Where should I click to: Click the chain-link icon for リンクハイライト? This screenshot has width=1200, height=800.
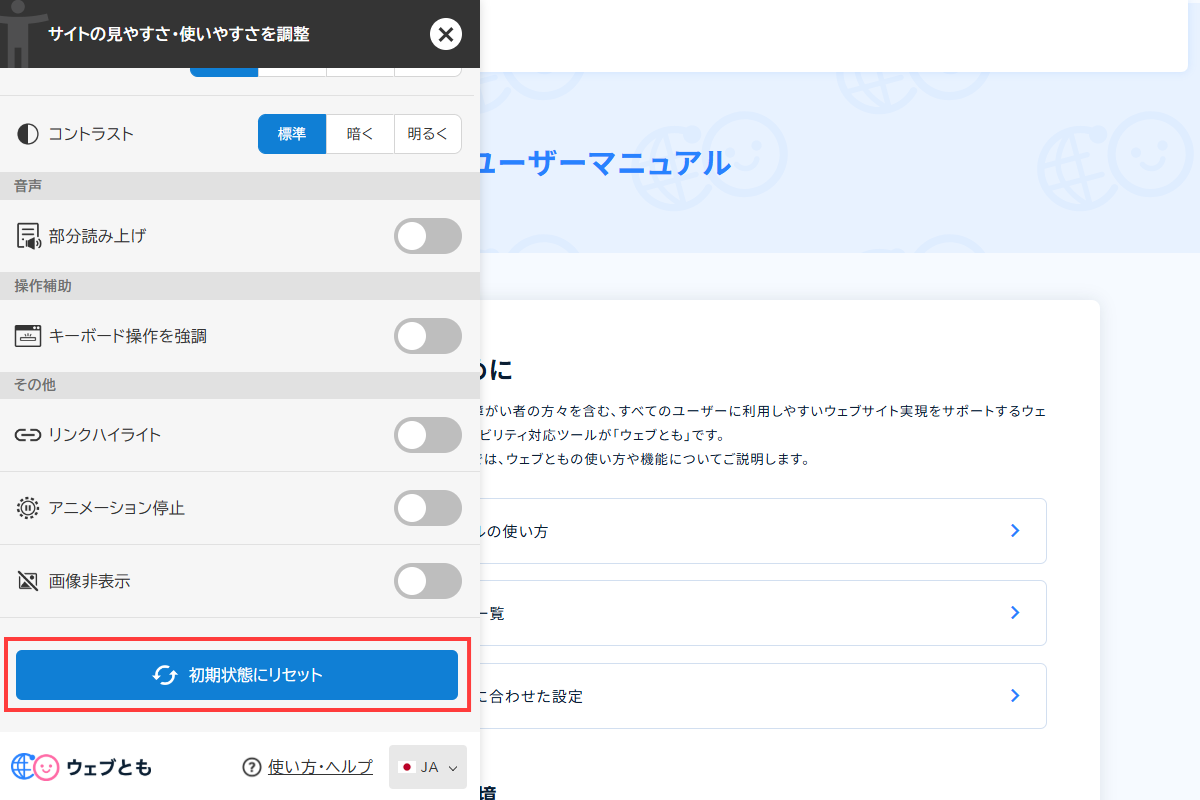[x=27, y=435]
